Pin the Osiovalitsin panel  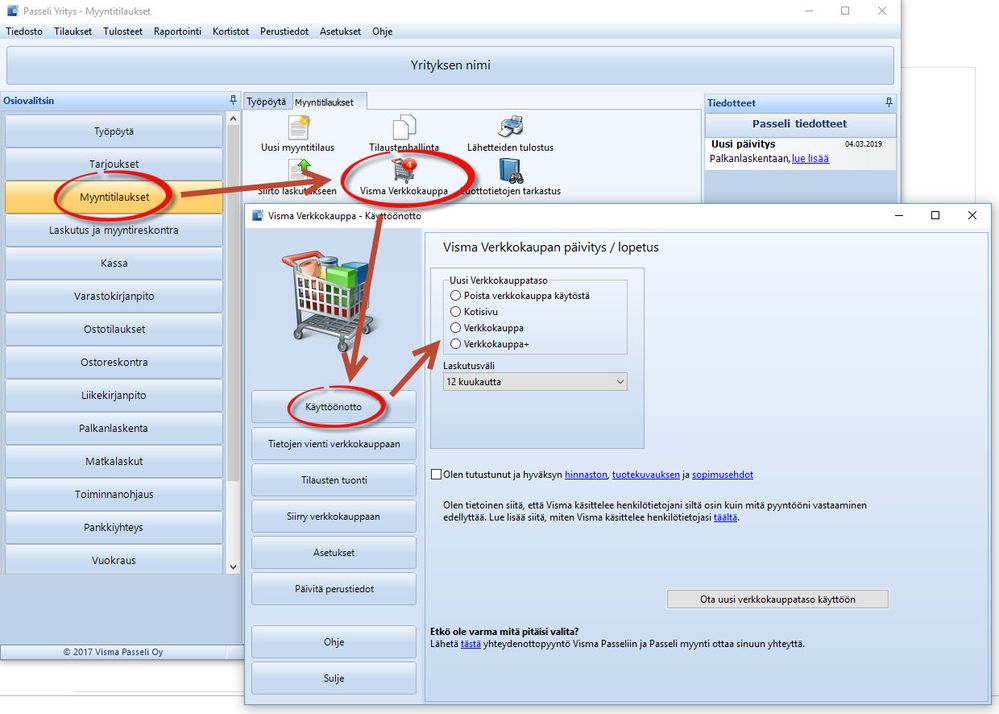click(233, 101)
